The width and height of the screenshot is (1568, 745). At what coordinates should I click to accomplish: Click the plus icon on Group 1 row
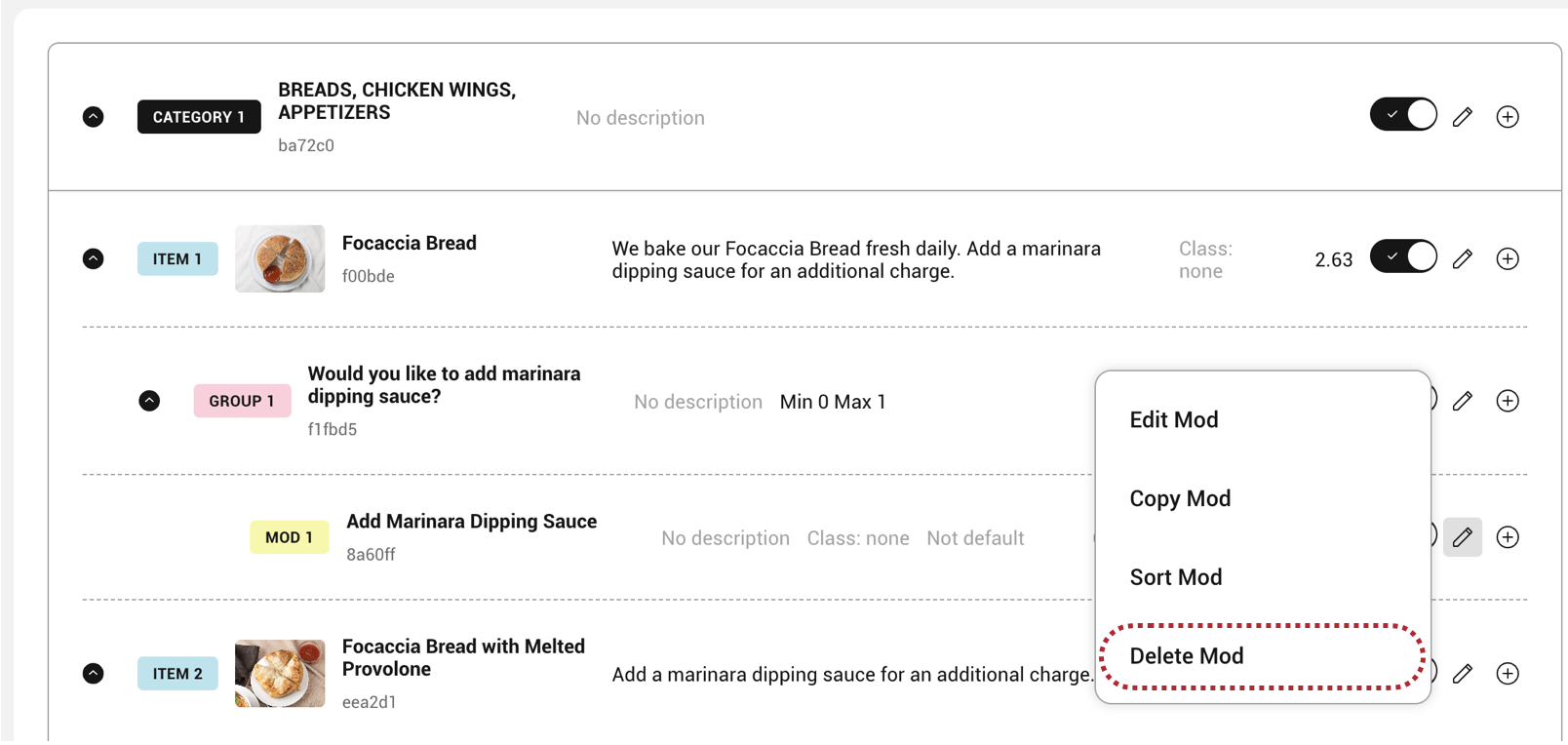pos(1508,401)
